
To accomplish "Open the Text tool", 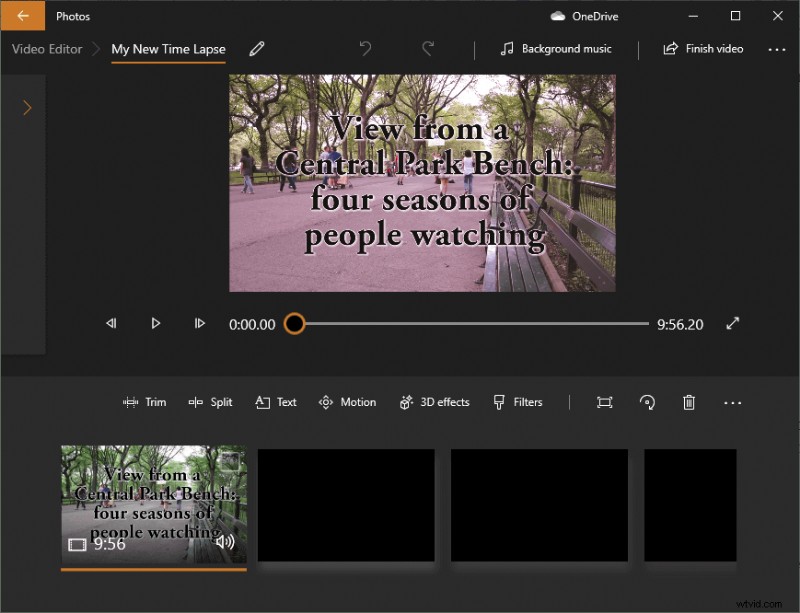I will point(275,402).
